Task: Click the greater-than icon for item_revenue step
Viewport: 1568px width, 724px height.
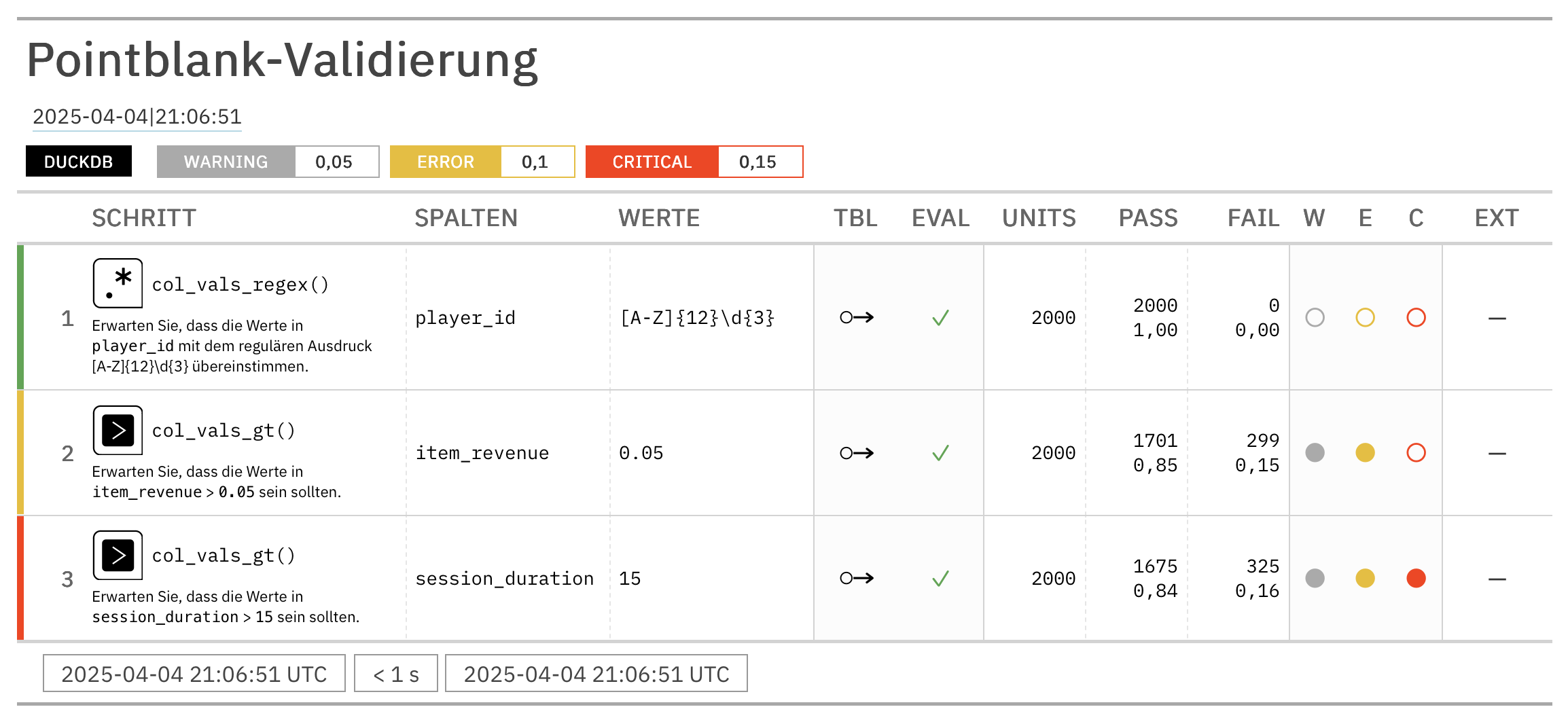Action: click(x=118, y=430)
